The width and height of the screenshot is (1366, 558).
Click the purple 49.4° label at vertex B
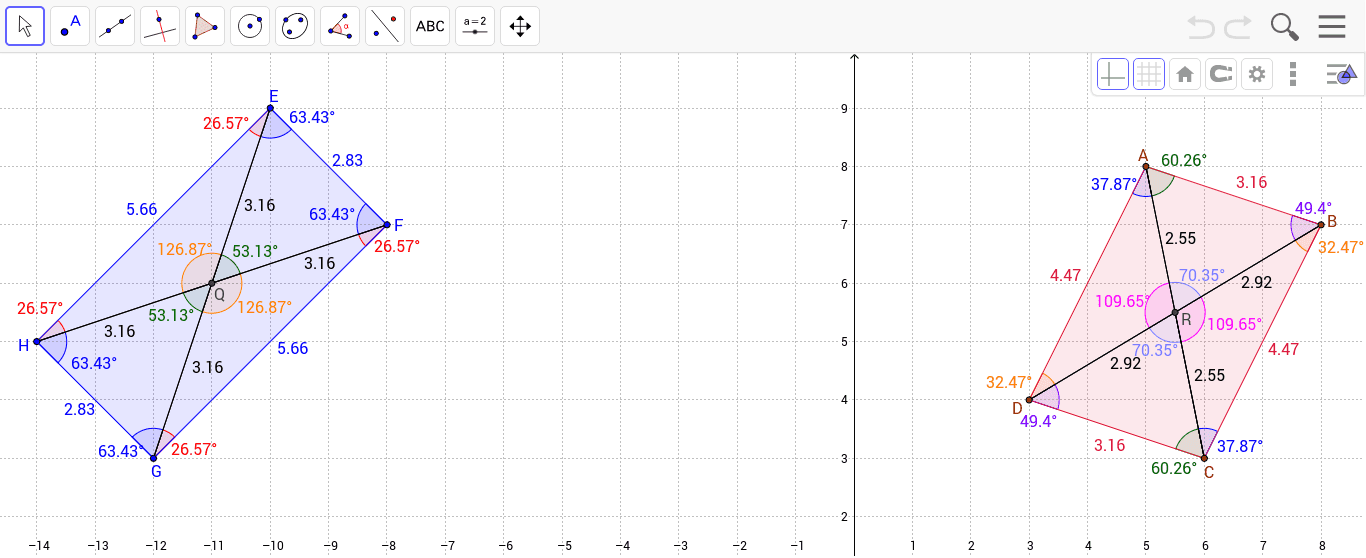click(1313, 208)
